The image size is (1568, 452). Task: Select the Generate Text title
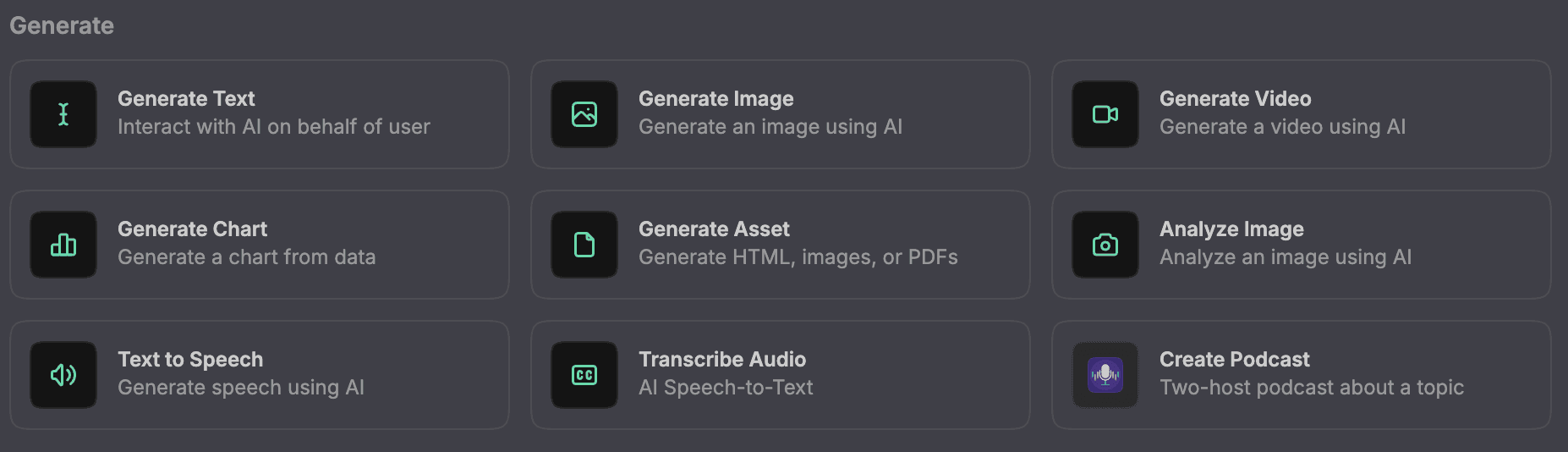pos(186,99)
